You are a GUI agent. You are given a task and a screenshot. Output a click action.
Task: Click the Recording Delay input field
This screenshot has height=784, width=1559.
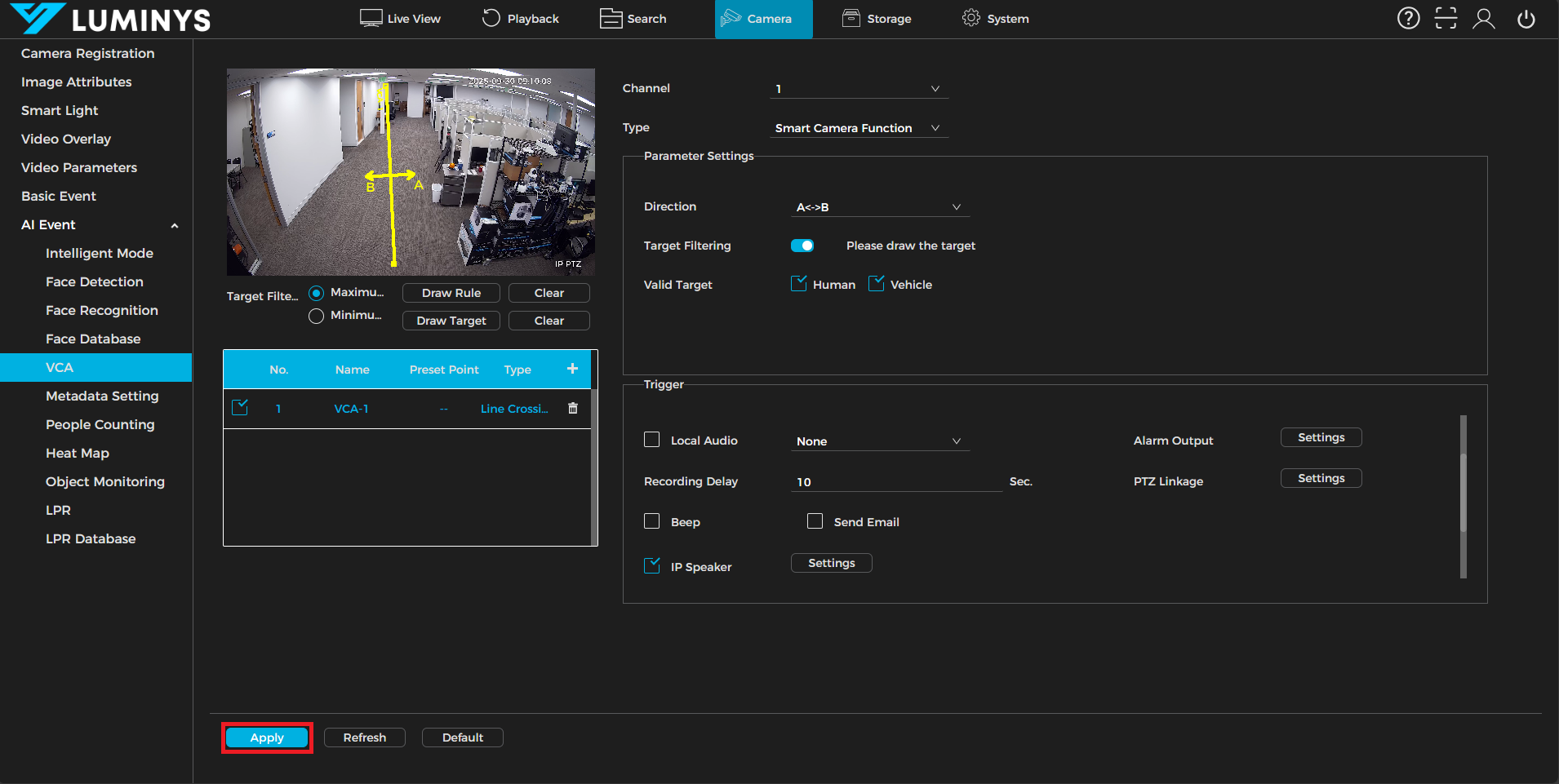coord(896,481)
